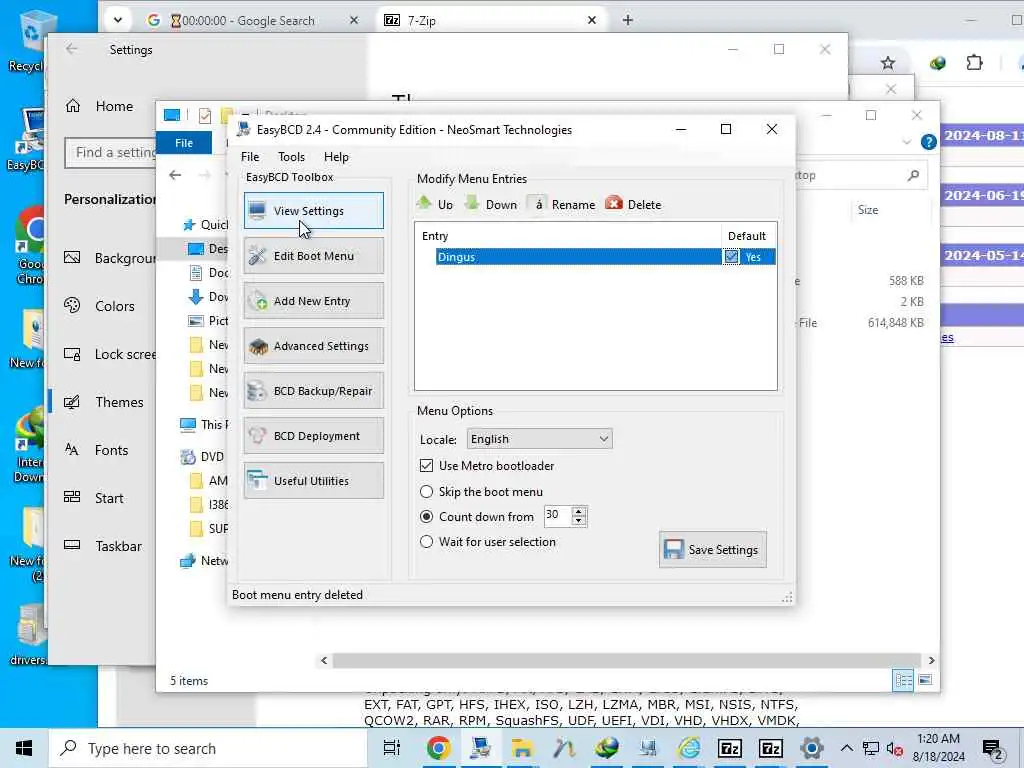
Task: Open browser extensions puzzle icon
Action: [x=974, y=63]
